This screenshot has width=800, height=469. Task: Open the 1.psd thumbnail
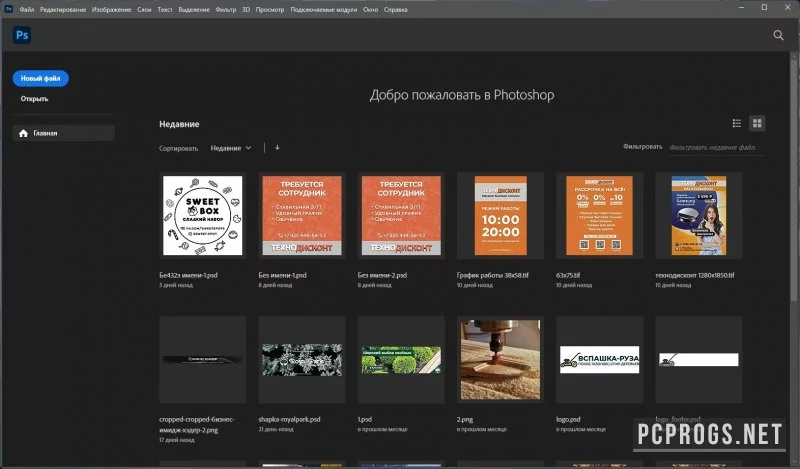pyautogui.click(x=401, y=359)
